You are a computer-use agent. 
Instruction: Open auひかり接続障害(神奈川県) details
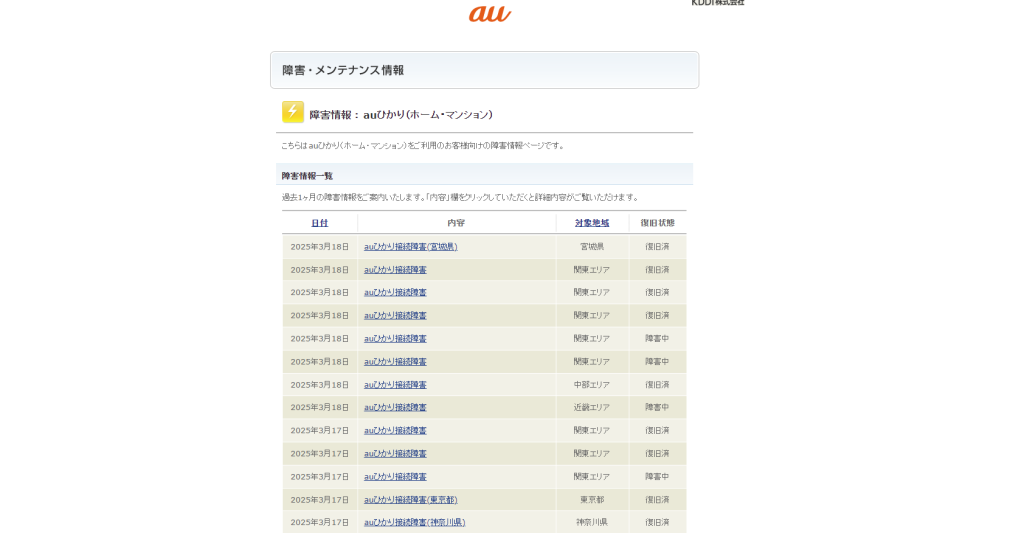415,523
